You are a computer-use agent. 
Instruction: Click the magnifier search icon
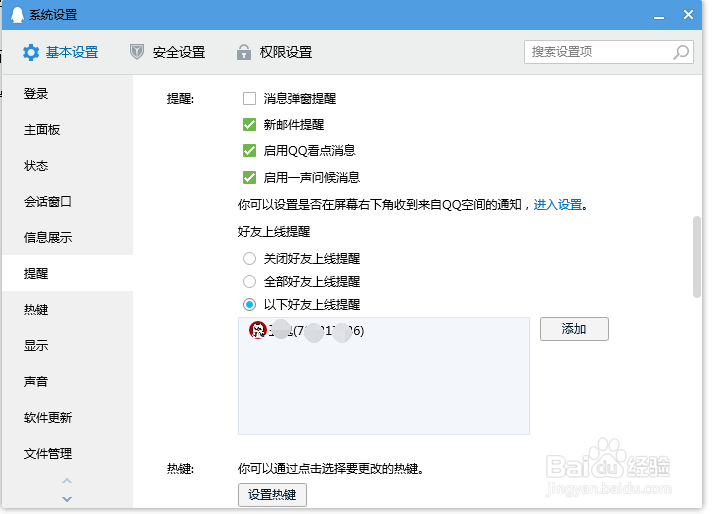pos(681,52)
